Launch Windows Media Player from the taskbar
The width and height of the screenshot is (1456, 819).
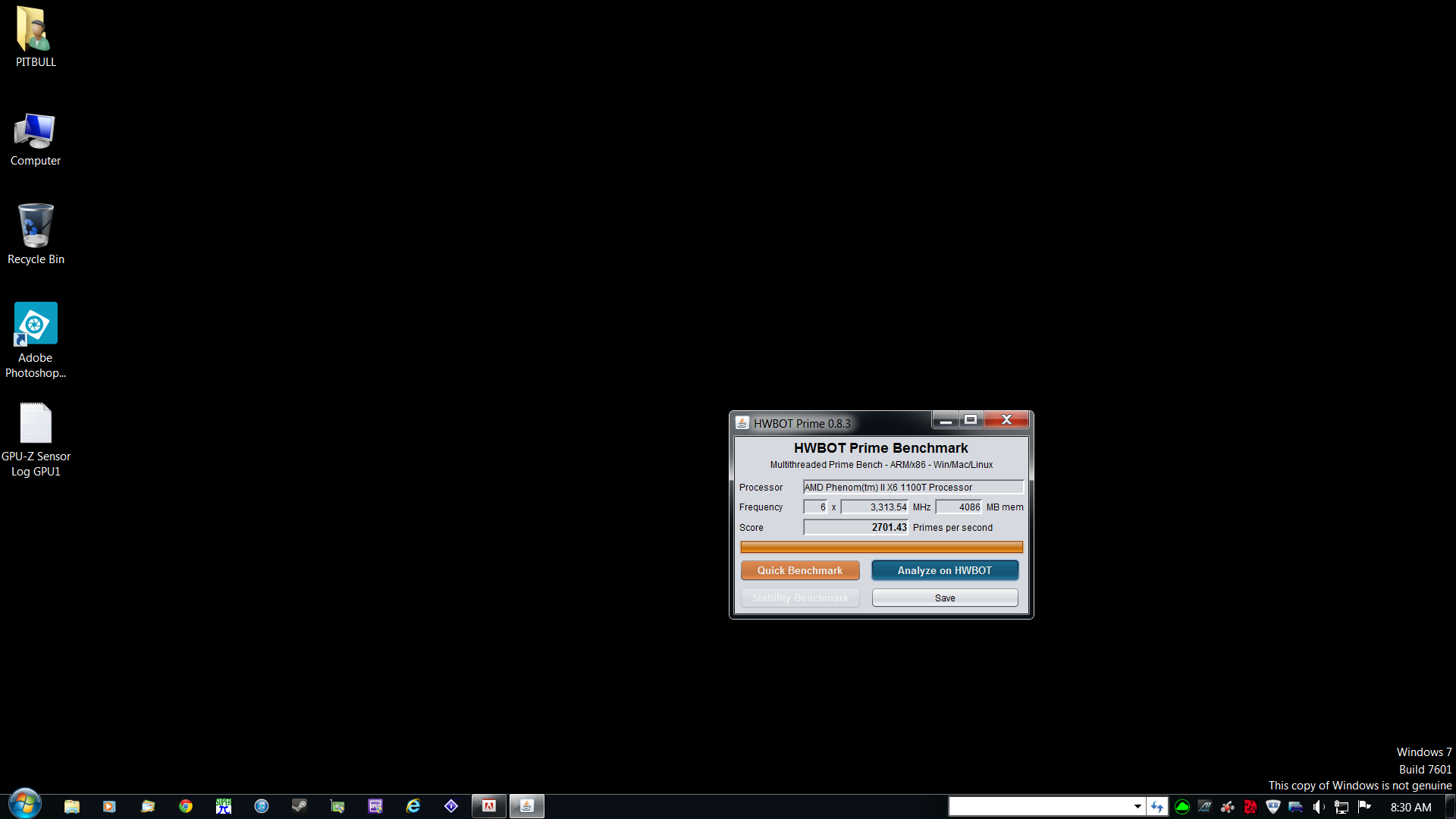(109, 806)
